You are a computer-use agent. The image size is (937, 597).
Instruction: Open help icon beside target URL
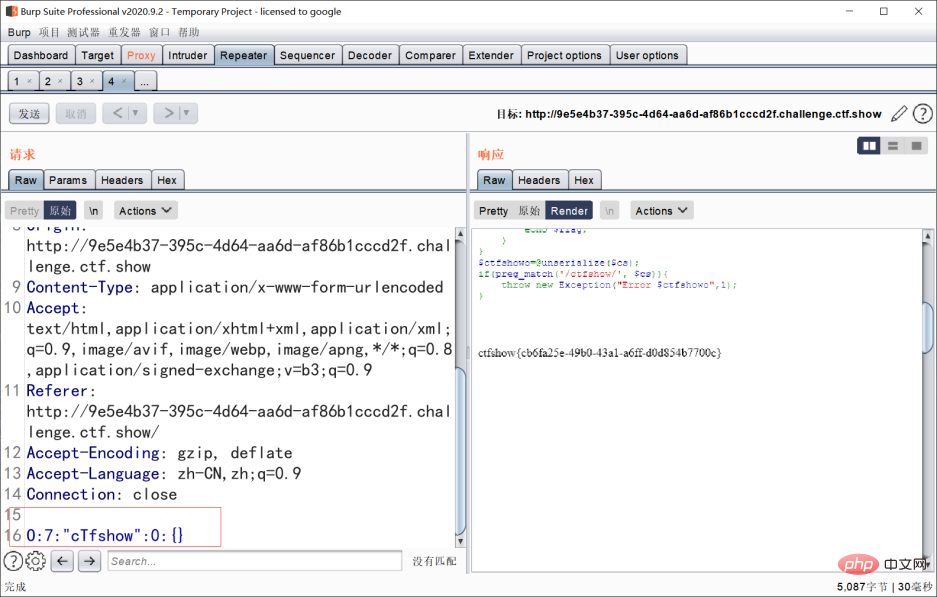[x=922, y=114]
